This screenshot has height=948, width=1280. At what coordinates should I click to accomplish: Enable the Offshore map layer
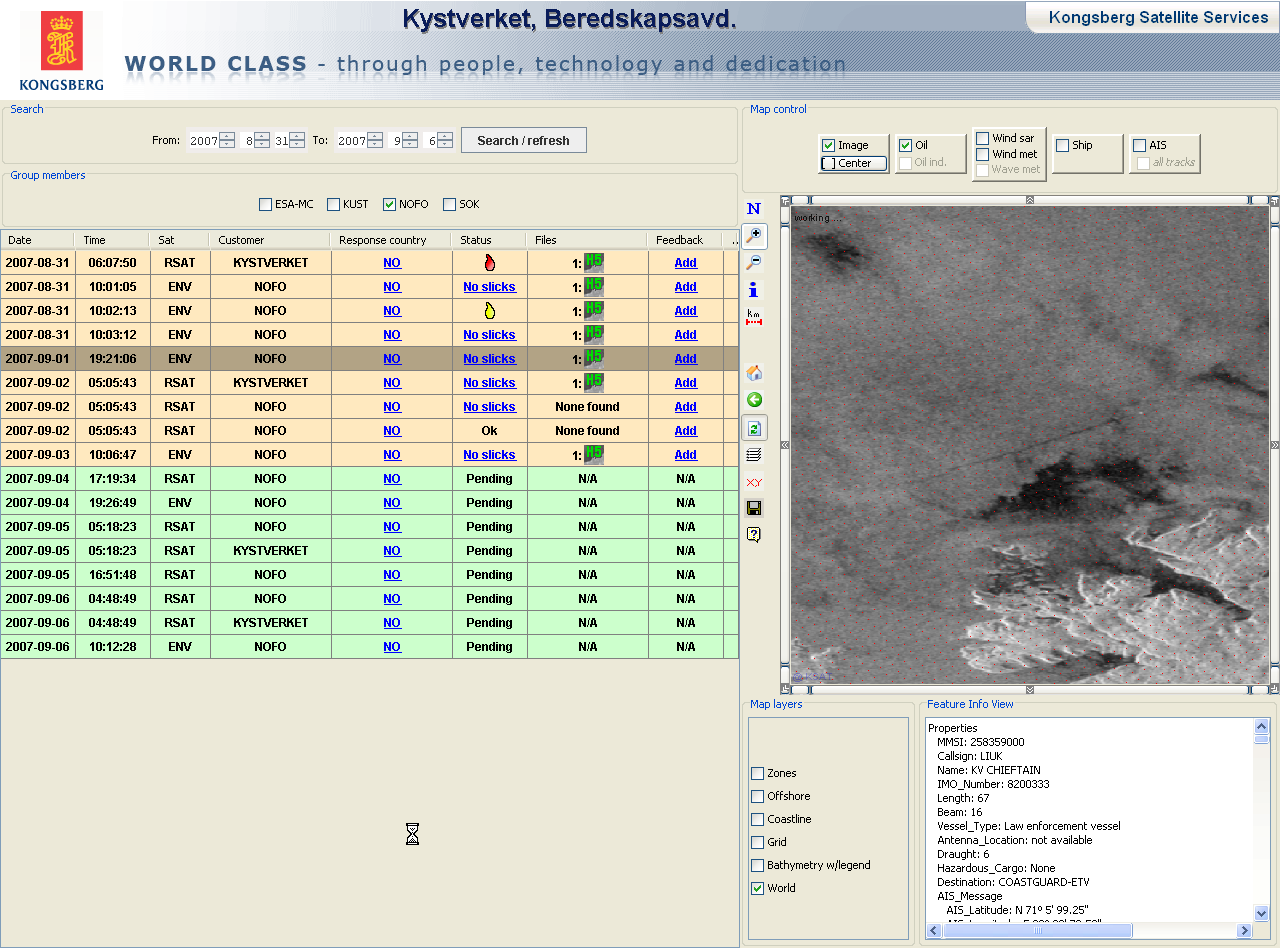pyautogui.click(x=757, y=796)
